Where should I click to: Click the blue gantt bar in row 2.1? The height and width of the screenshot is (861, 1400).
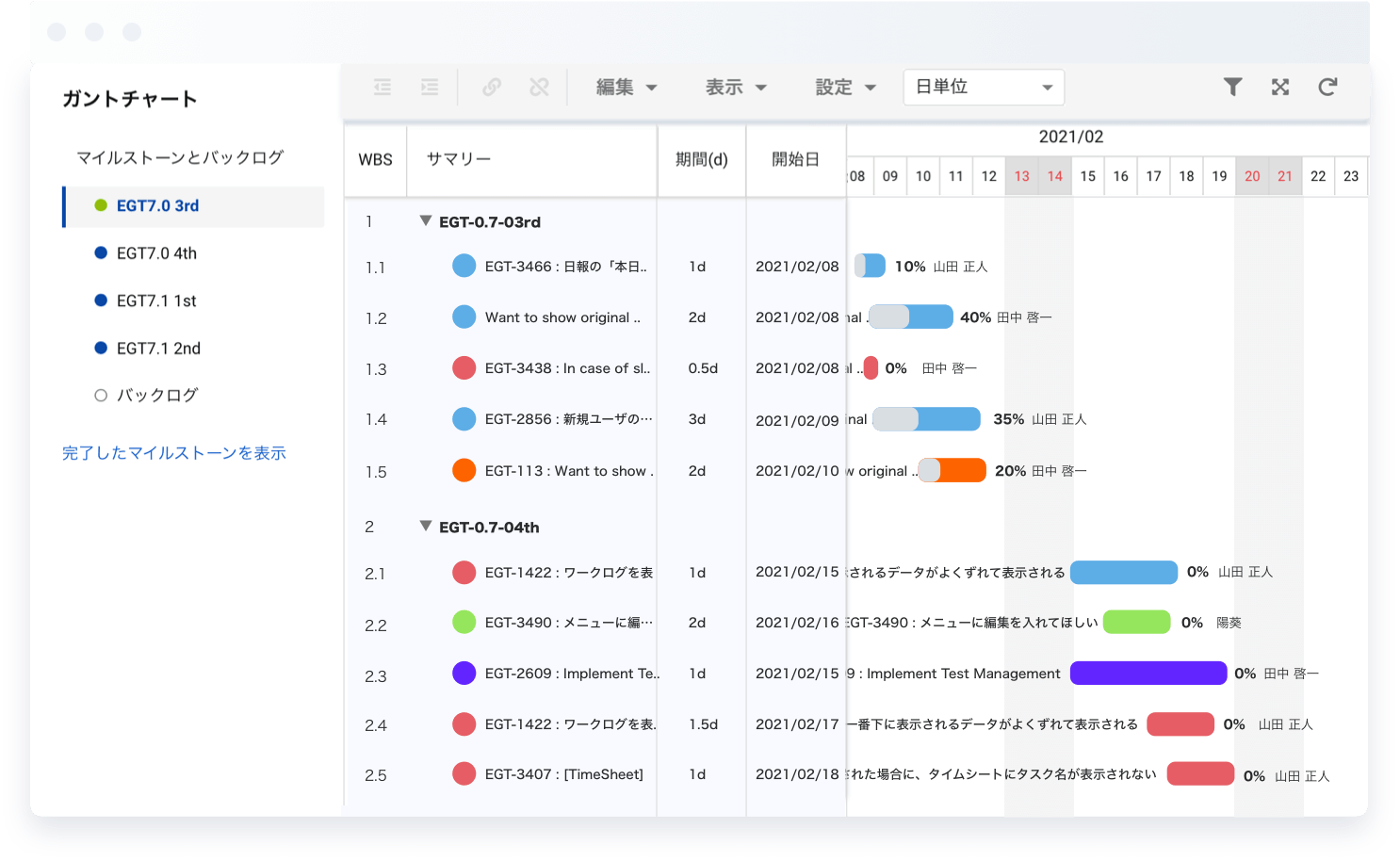1124,572
